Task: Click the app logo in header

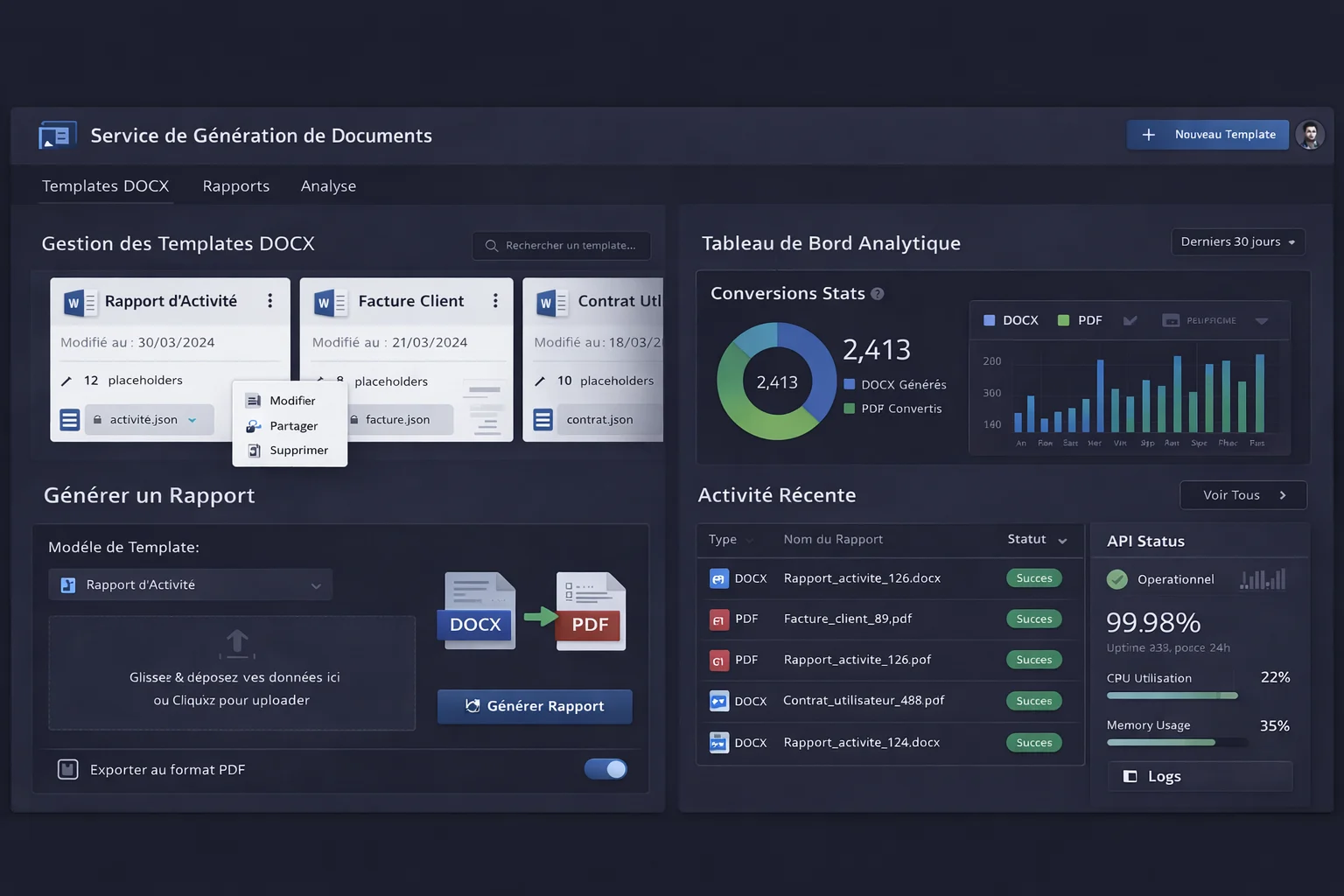Action: click(x=58, y=136)
